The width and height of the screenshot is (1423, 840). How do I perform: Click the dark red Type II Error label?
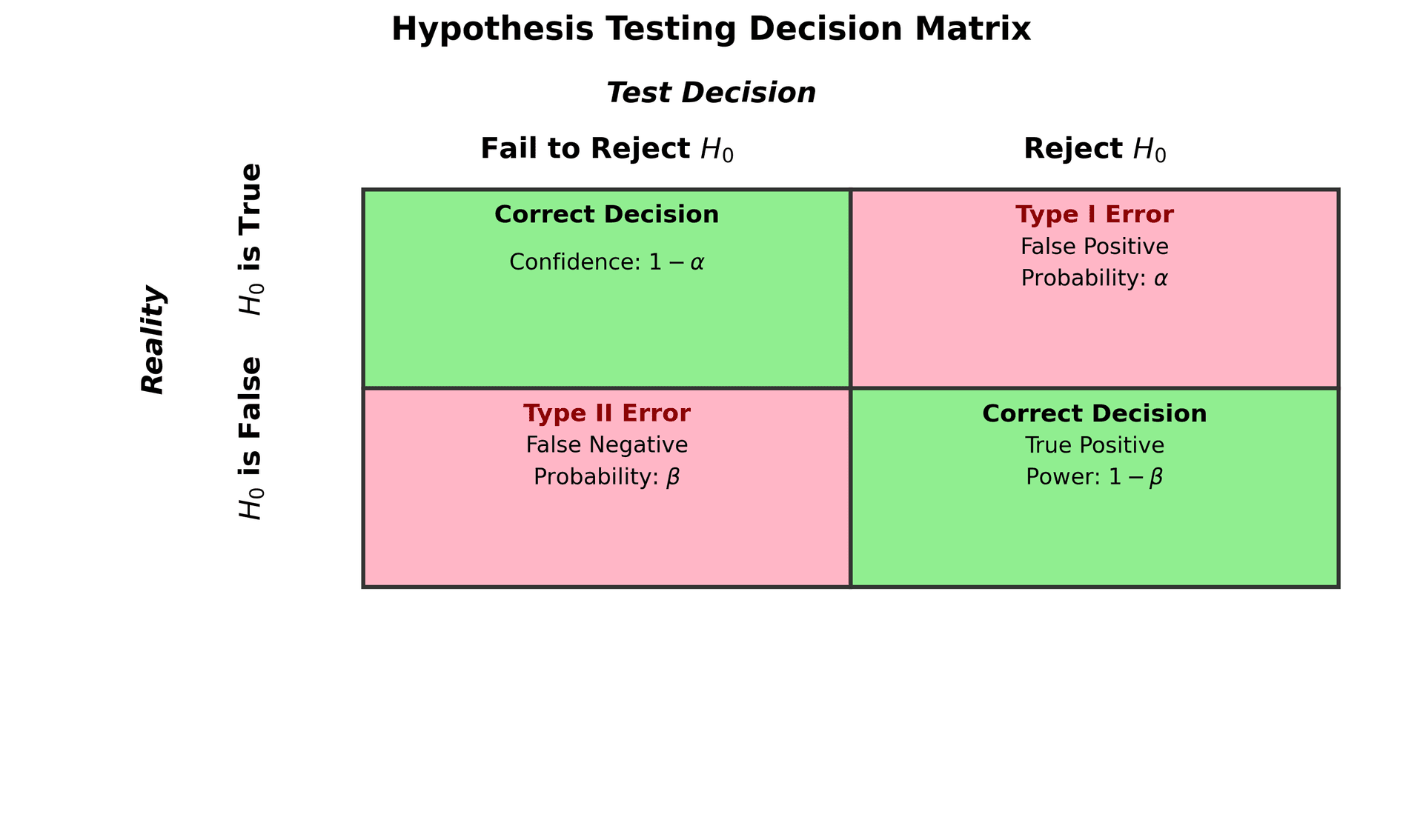pos(606,413)
